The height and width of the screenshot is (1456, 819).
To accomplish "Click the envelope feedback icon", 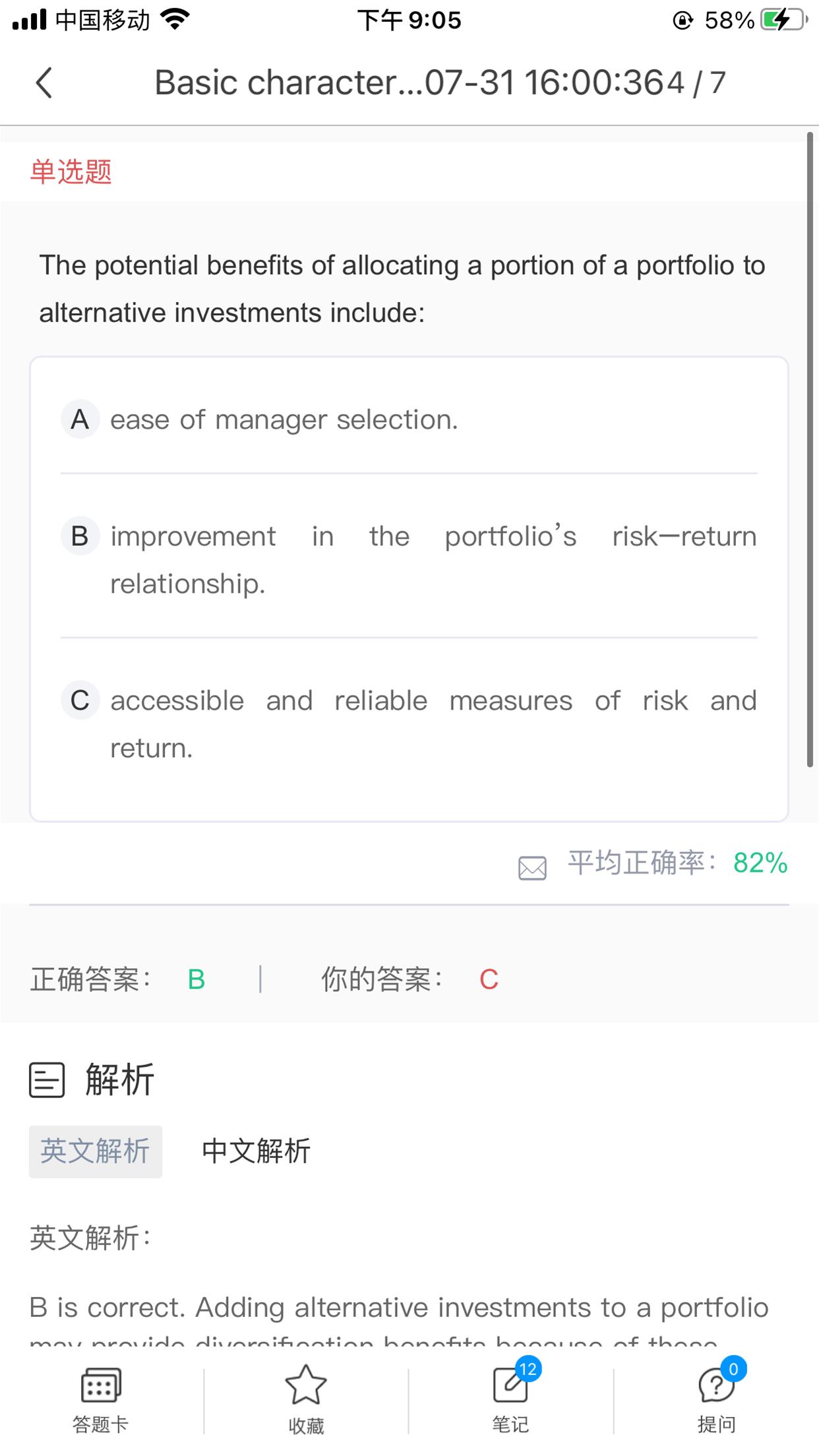I will (x=532, y=868).
